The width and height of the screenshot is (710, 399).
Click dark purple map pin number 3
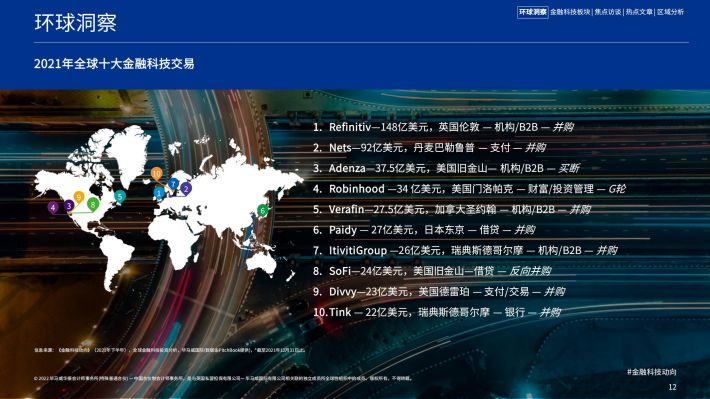[x=69, y=206]
